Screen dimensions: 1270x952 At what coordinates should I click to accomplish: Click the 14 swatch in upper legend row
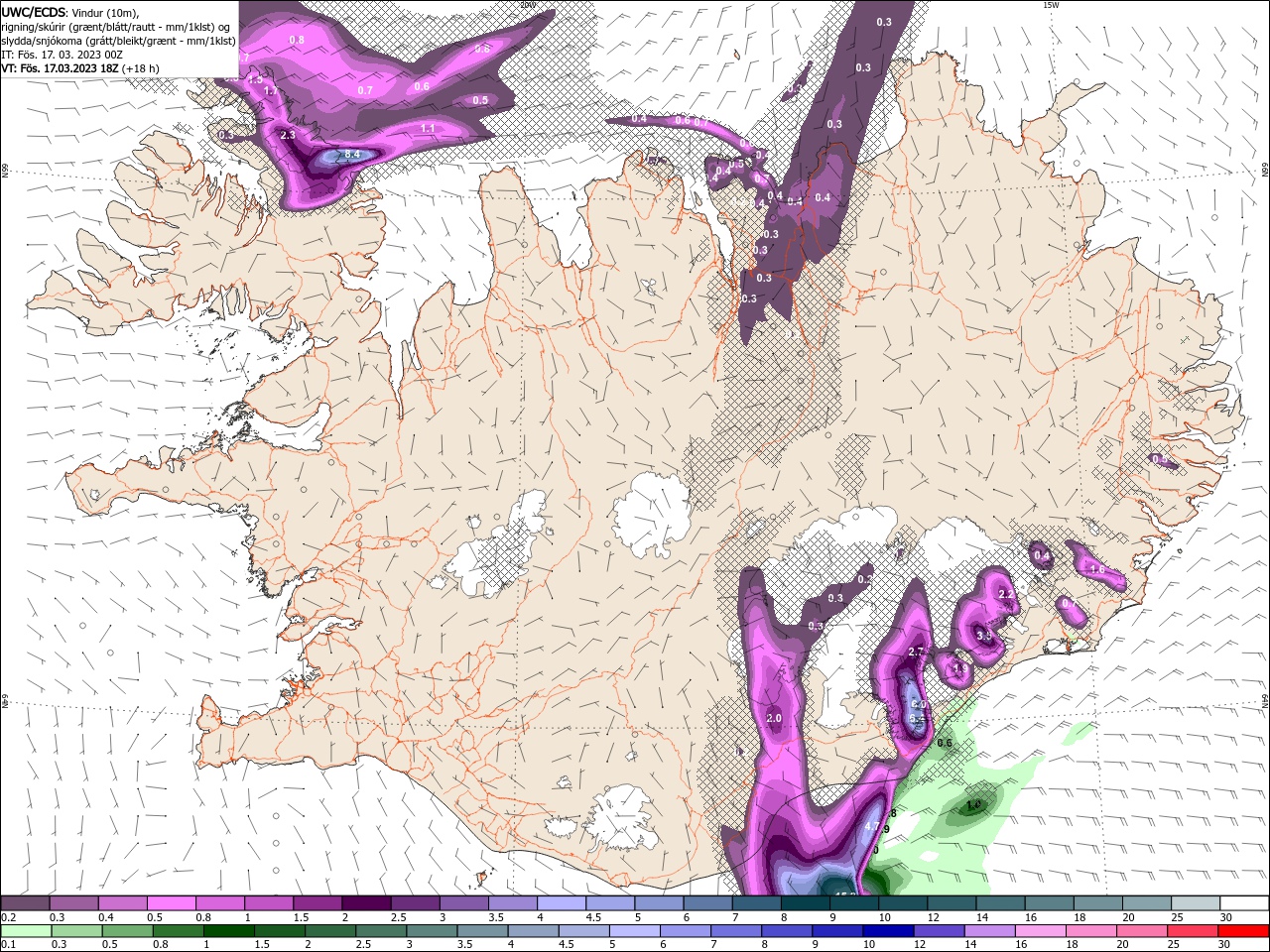point(1000,903)
